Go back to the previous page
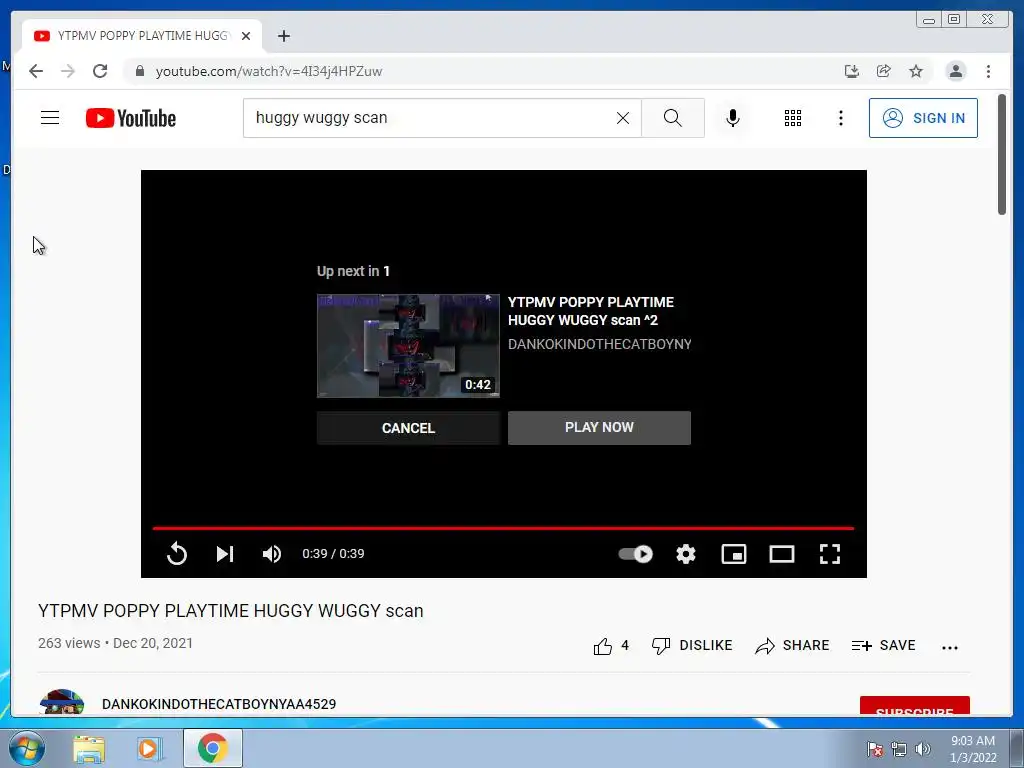The height and width of the screenshot is (768, 1024). tap(36, 71)
